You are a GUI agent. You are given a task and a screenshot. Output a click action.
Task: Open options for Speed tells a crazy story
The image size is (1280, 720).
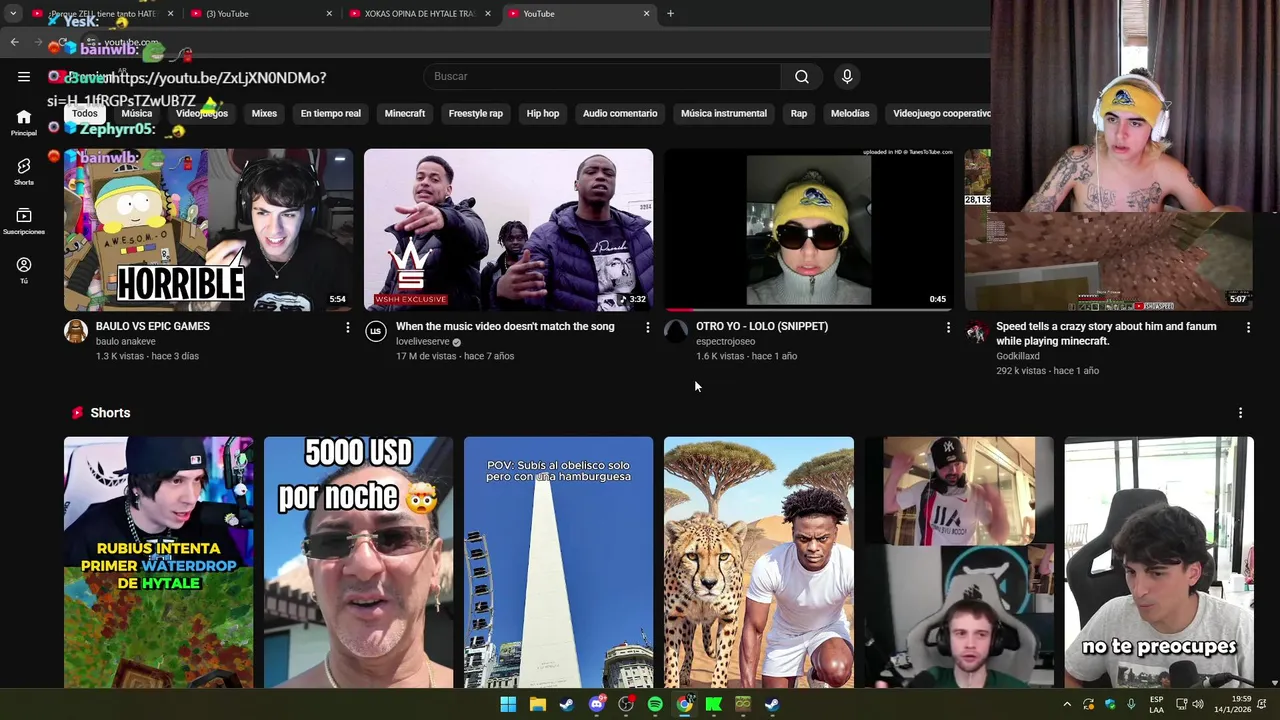[1248, 327]
